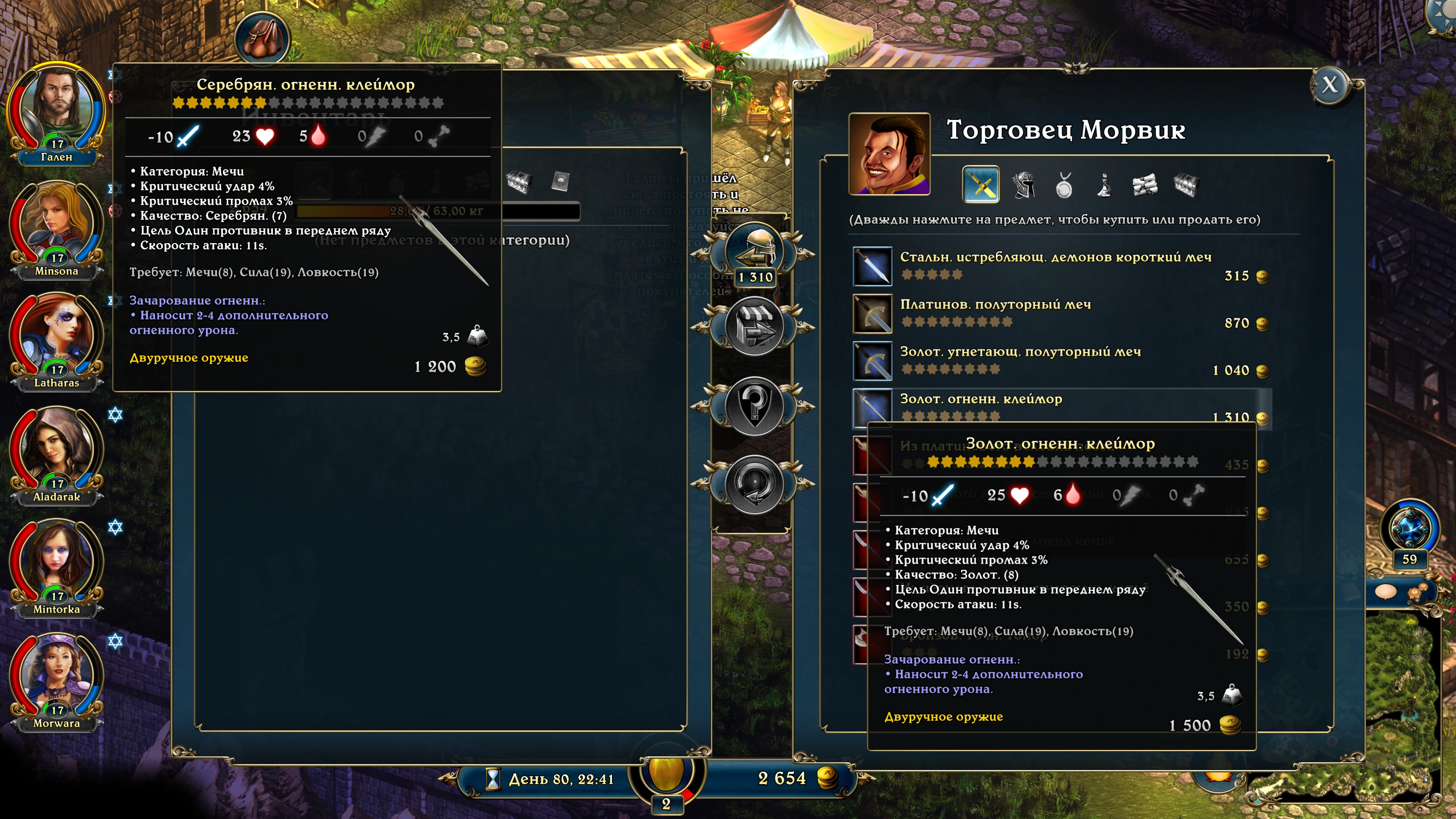Toggle the star marker beside Mintorka

[x=115, y=527]
